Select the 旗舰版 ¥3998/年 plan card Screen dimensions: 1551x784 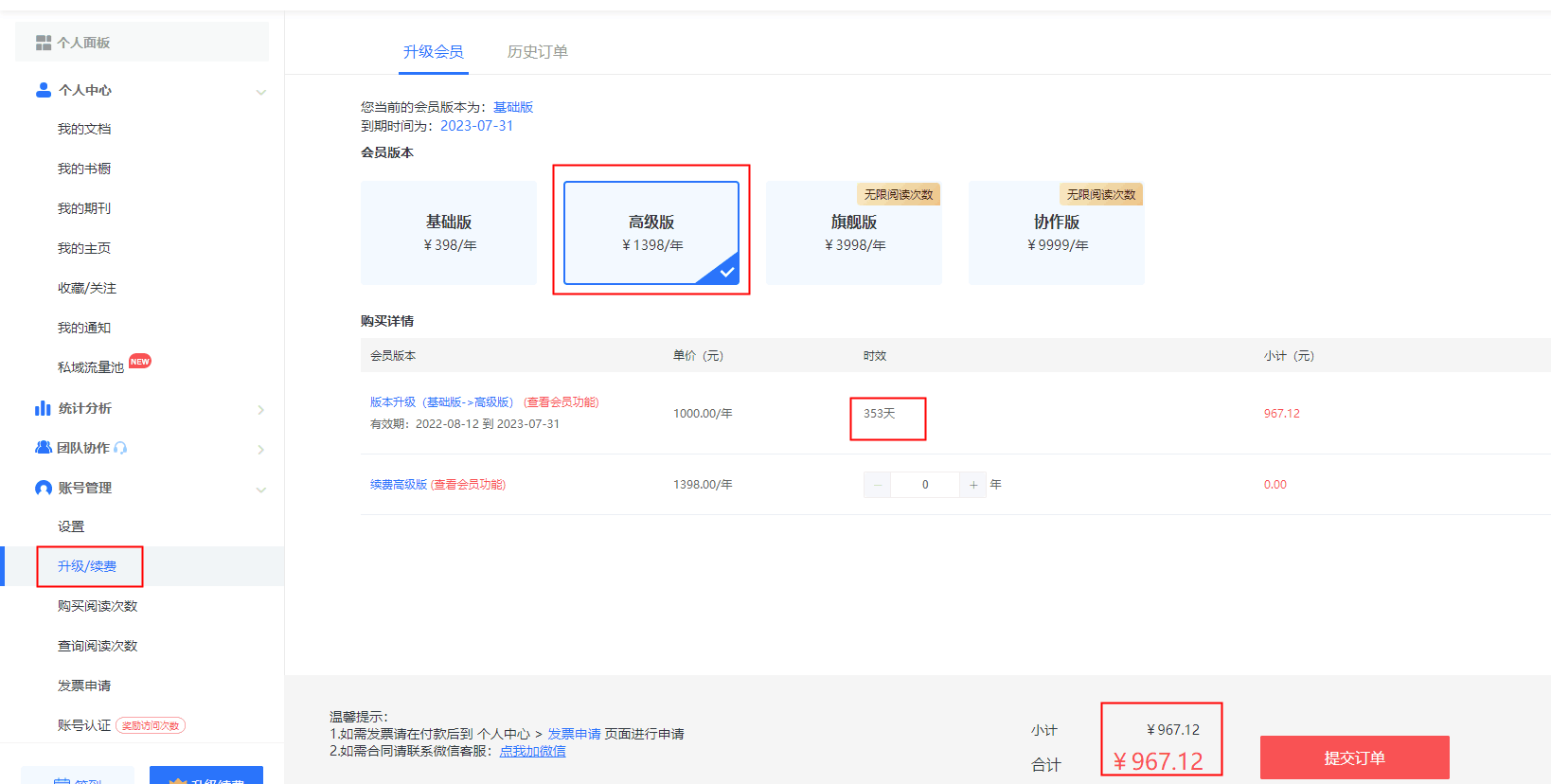tap(854, 233)
